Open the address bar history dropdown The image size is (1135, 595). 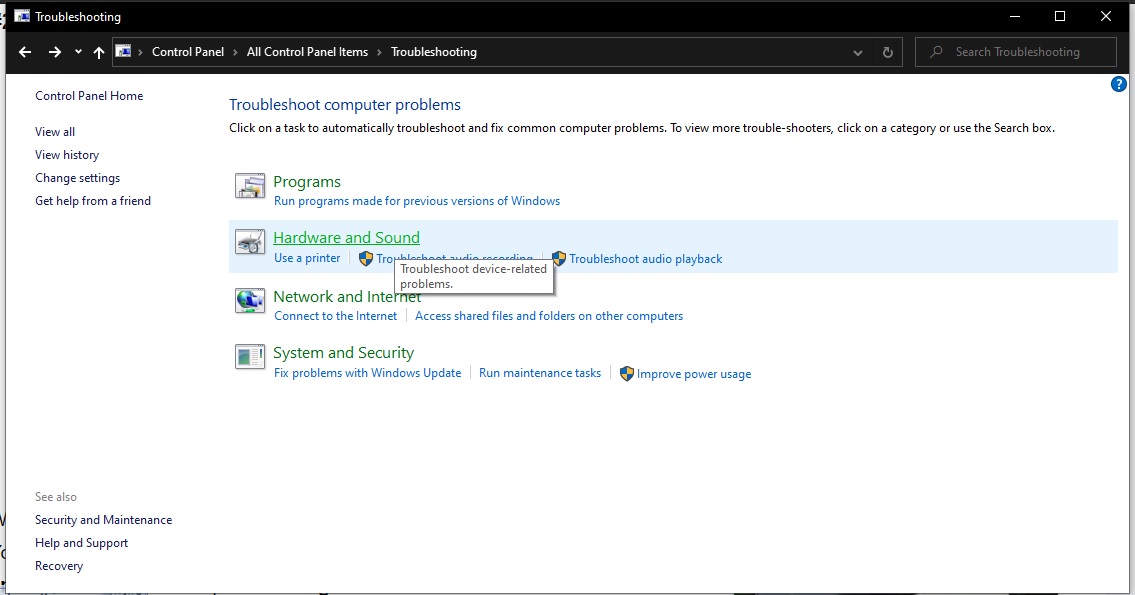tap(858, 52)
